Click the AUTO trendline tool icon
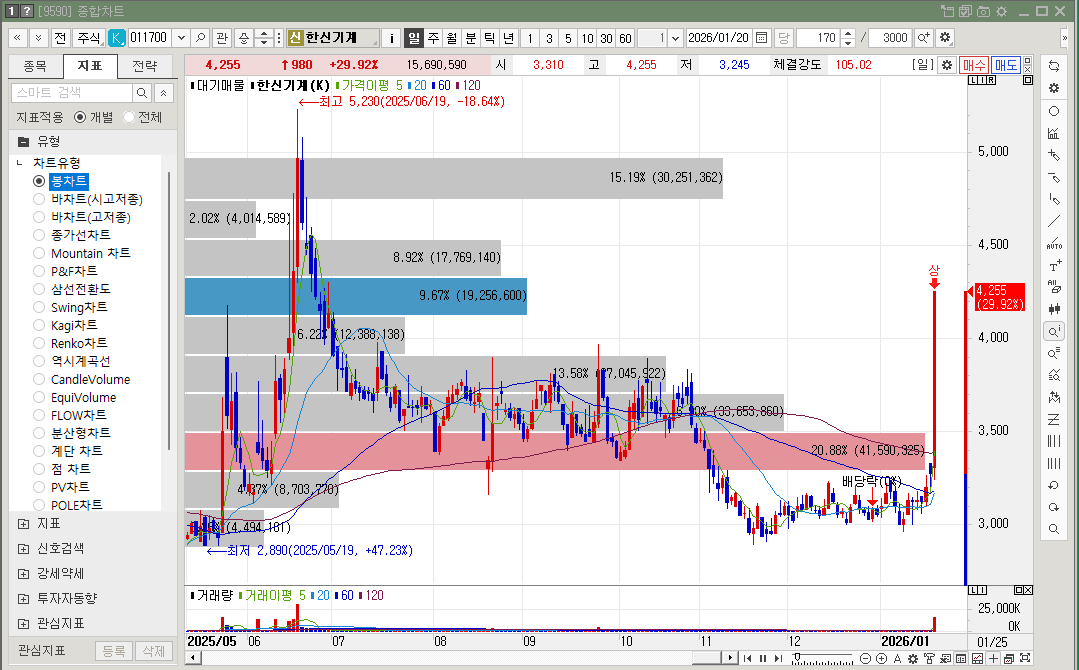 pos(1054,244)
